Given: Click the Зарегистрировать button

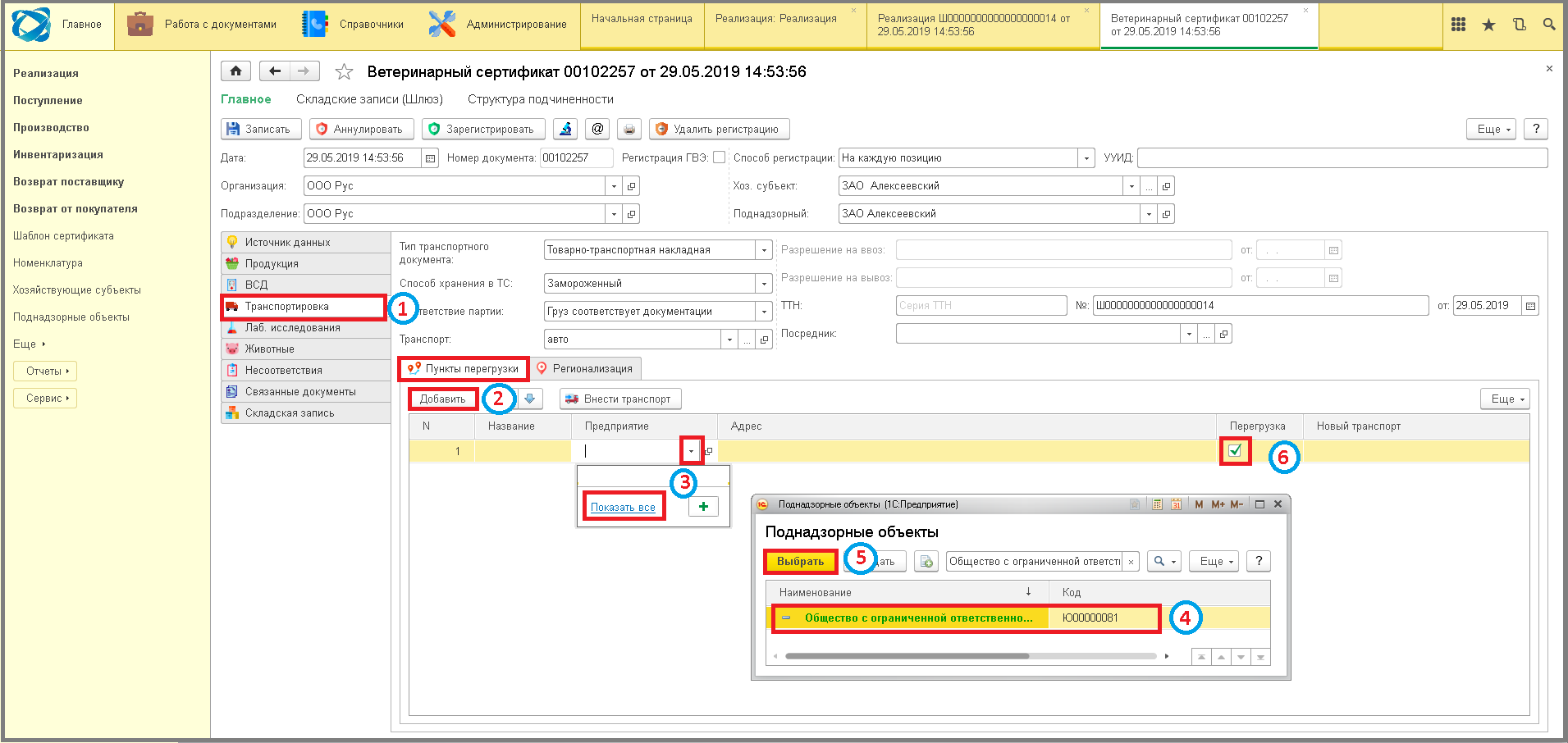Looking at the screenshot, I should [x=482, y=129].
